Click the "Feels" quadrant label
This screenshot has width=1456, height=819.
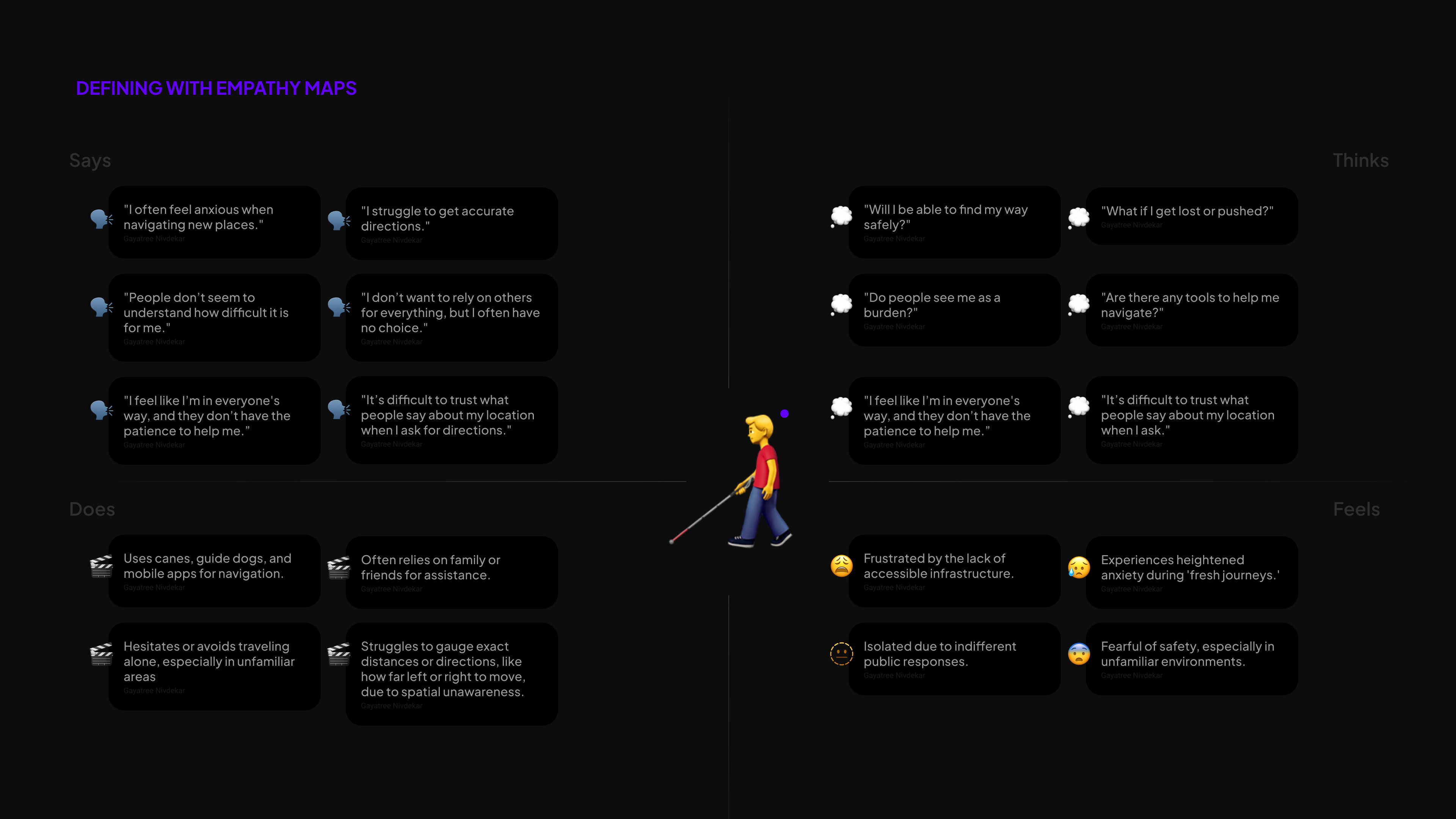tap(1356, 509)
